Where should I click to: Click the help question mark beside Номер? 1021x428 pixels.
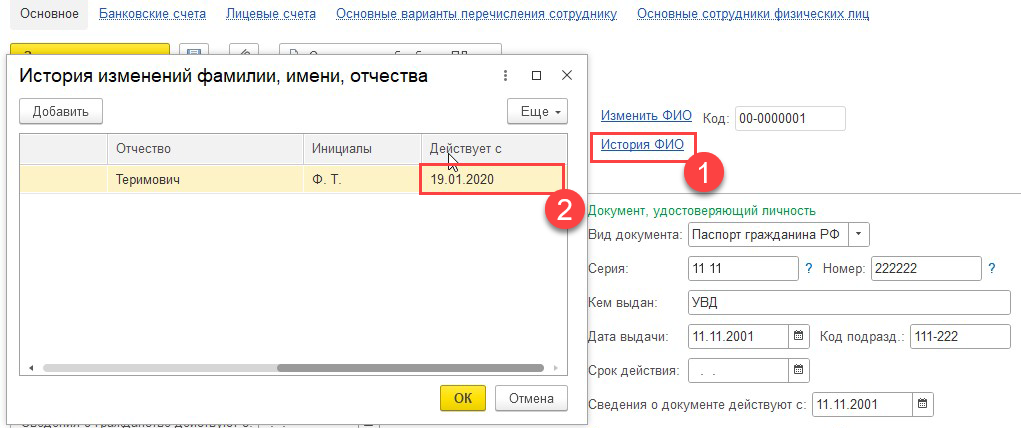[992, 268]
